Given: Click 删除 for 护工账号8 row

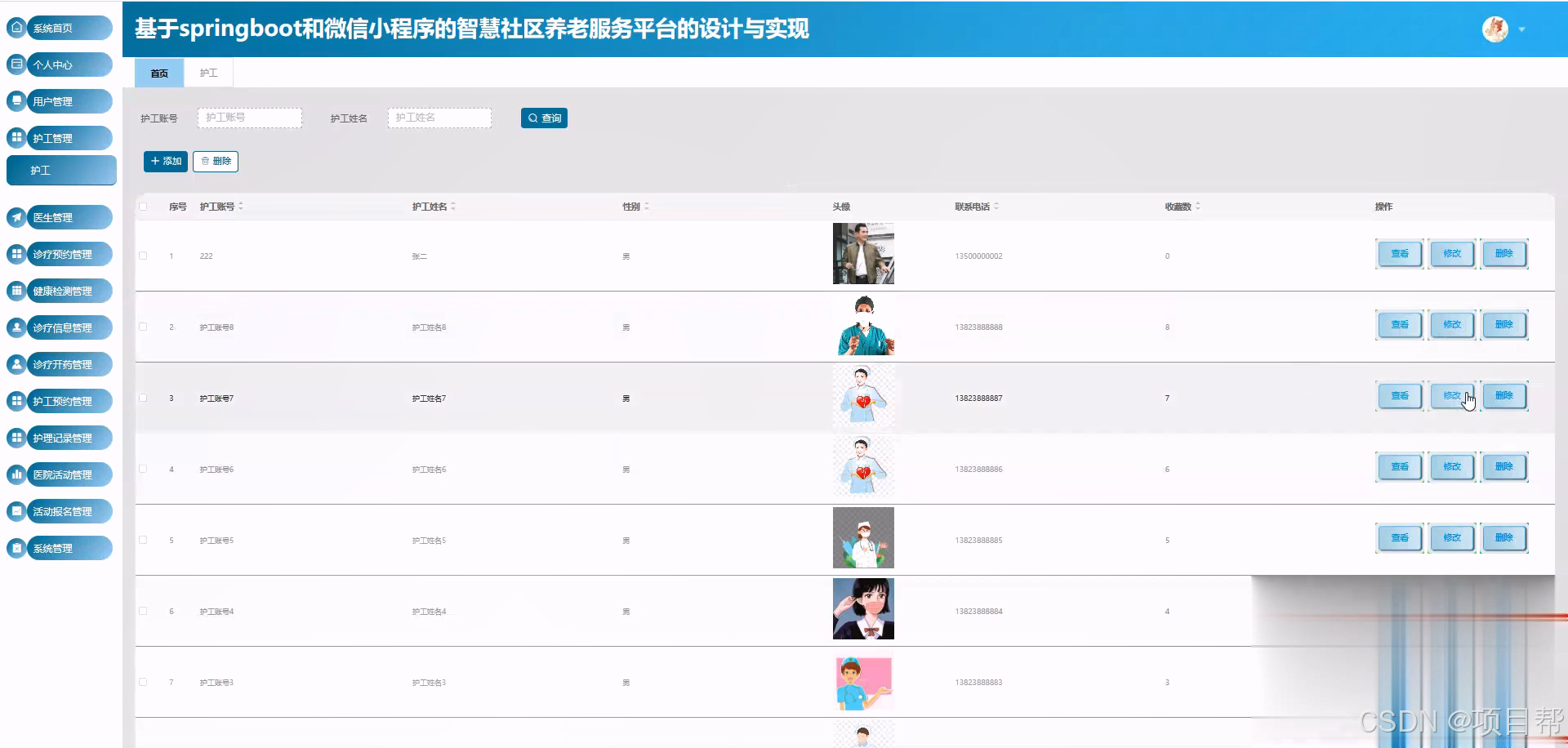Looking at the screenshot, I should pos(1504,325).
